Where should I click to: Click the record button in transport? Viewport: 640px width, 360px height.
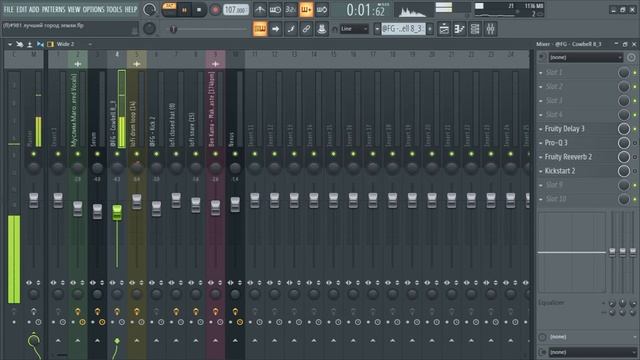(x=215, y=10)
